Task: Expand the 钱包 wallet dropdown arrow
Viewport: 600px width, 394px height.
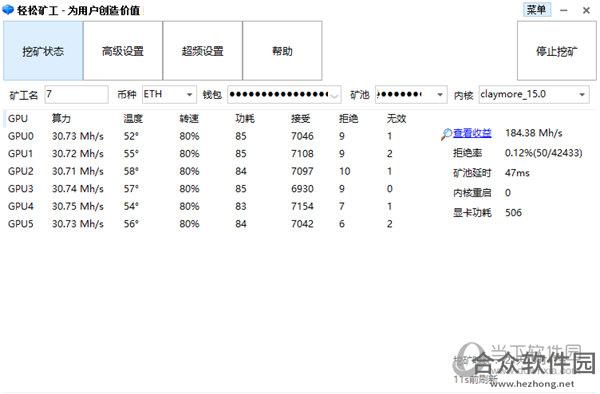Action: pyautogui.click(x=334, y=95)
